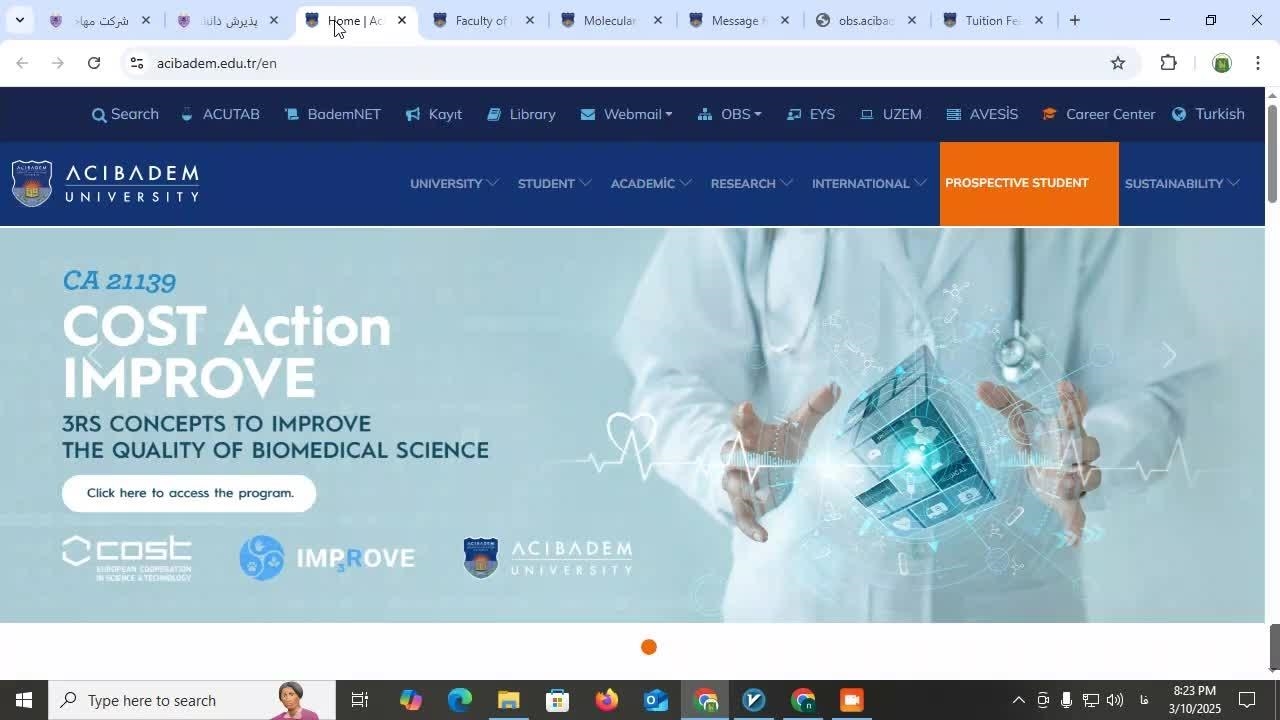Open the Library link
The image size is (1280, 720).
tap(521, 114)
